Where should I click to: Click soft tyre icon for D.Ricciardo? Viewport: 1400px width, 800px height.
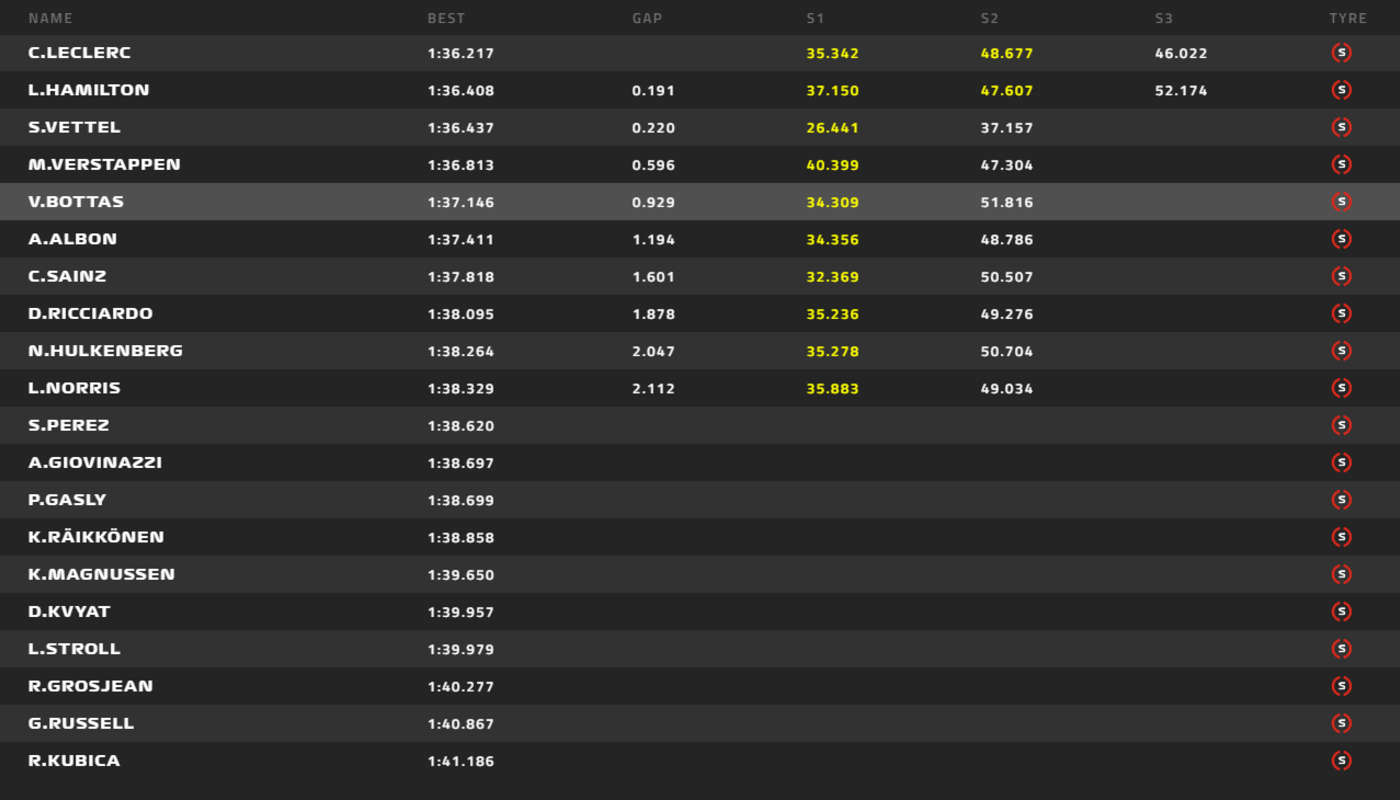[x=1341, y=314]
